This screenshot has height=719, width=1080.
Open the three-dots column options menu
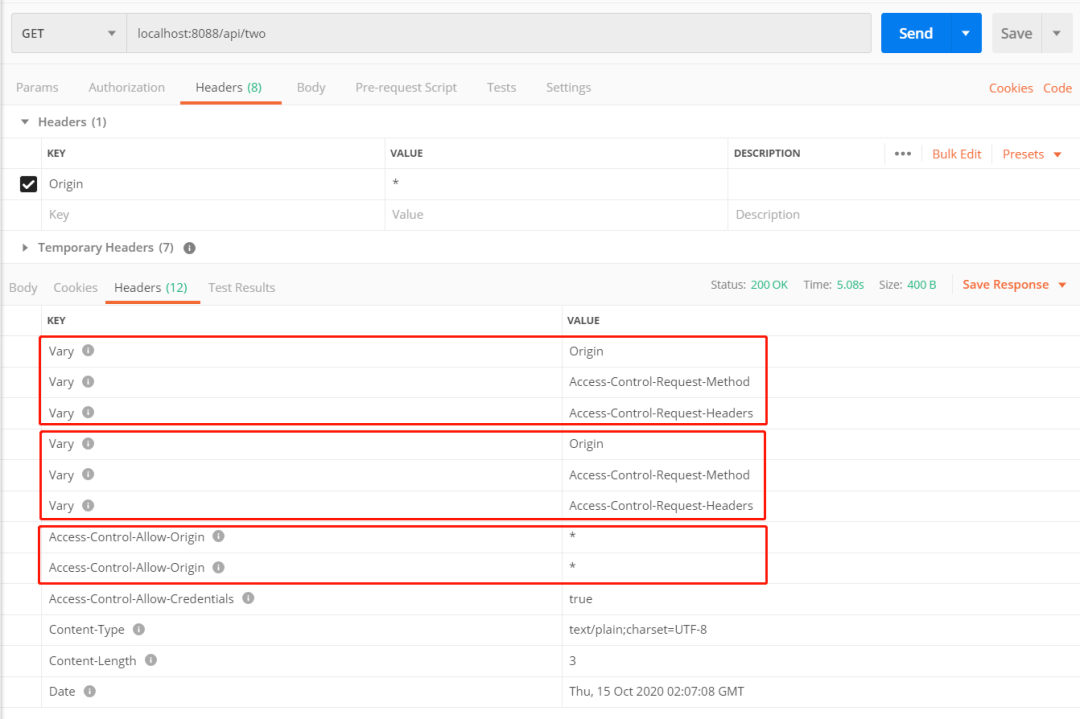point(902,154)
